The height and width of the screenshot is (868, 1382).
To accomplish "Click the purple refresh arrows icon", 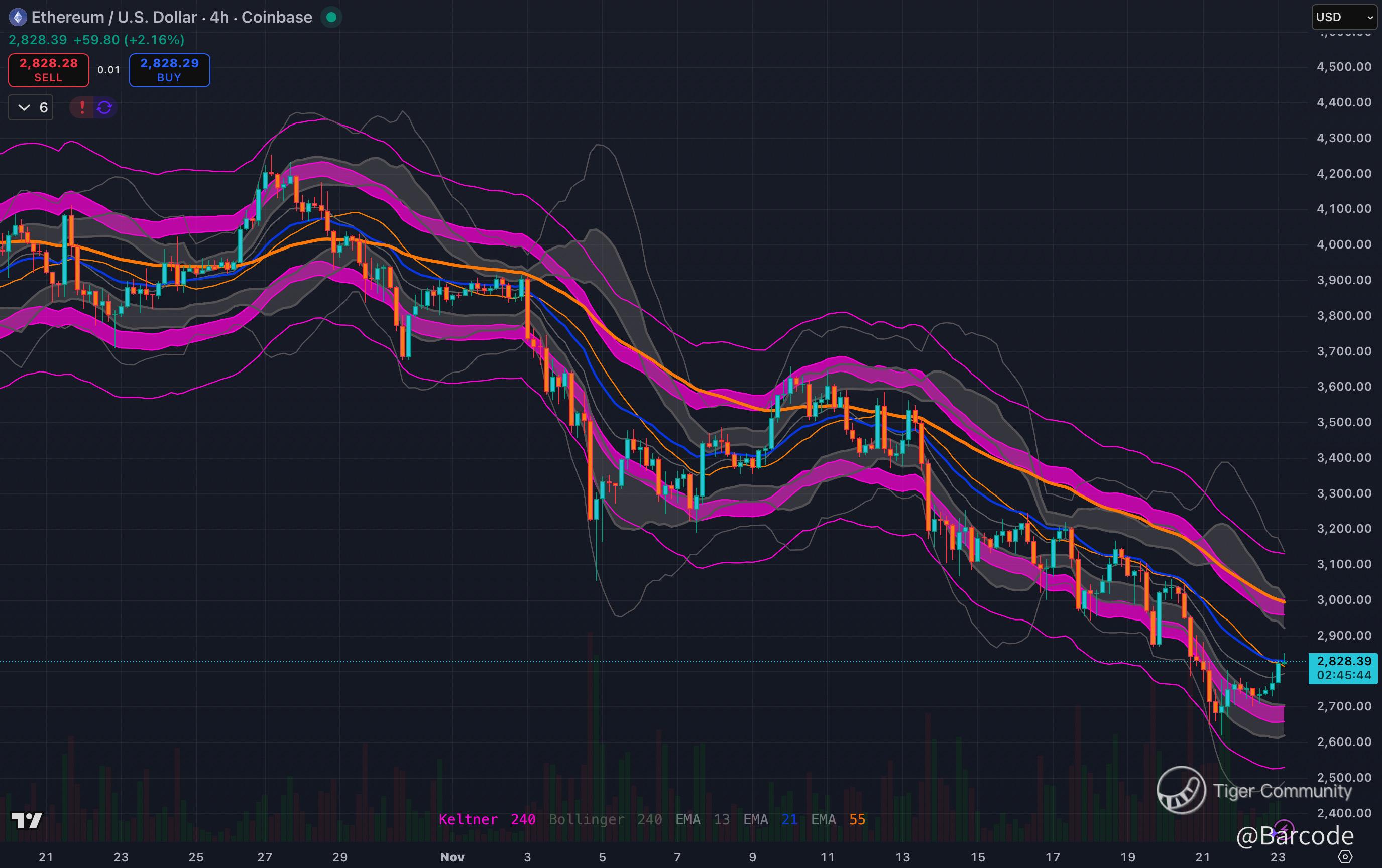I will [x=104, y=107].
